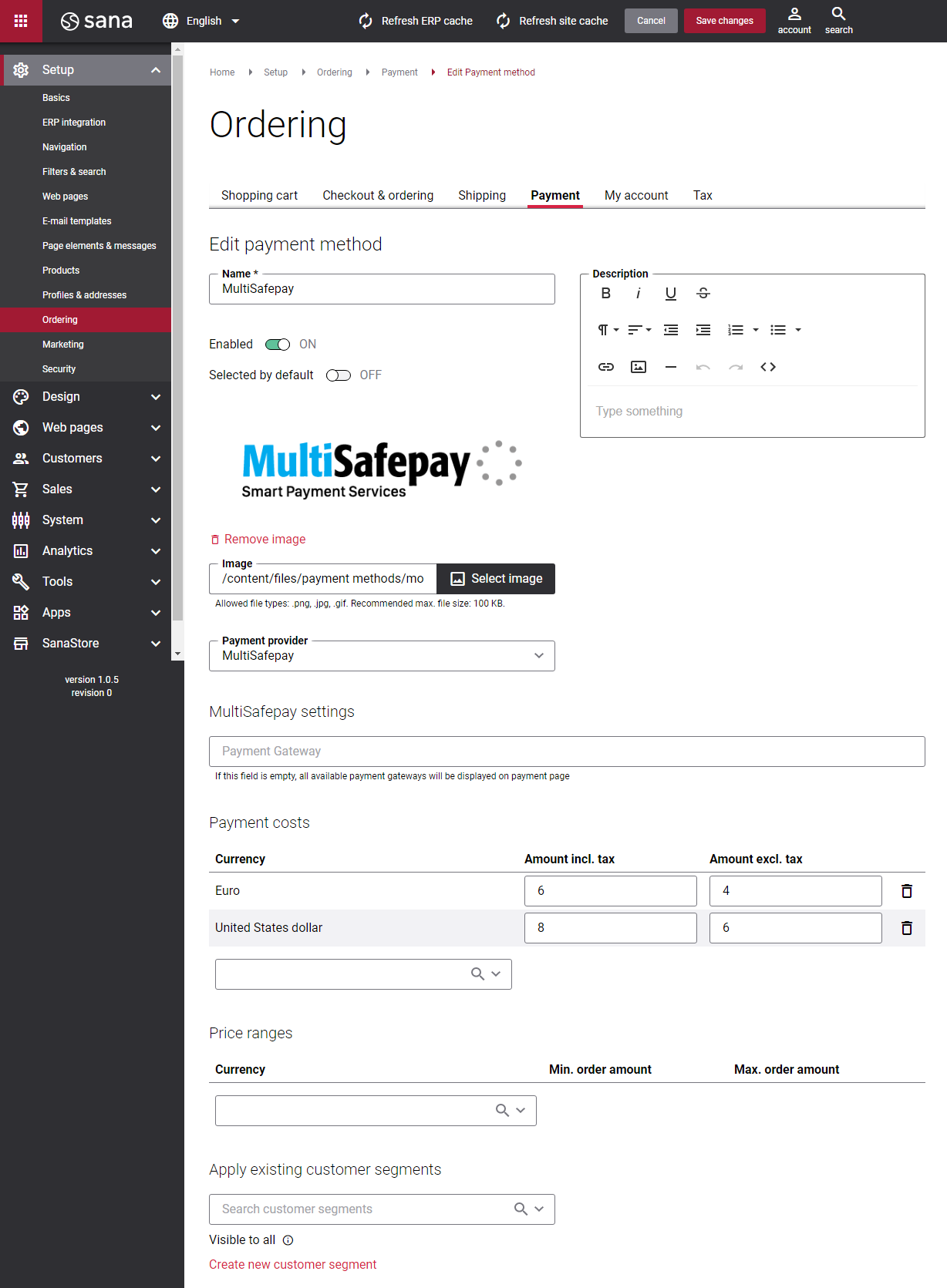
Task: Click the Remove image link
Action: coord(258,540)
